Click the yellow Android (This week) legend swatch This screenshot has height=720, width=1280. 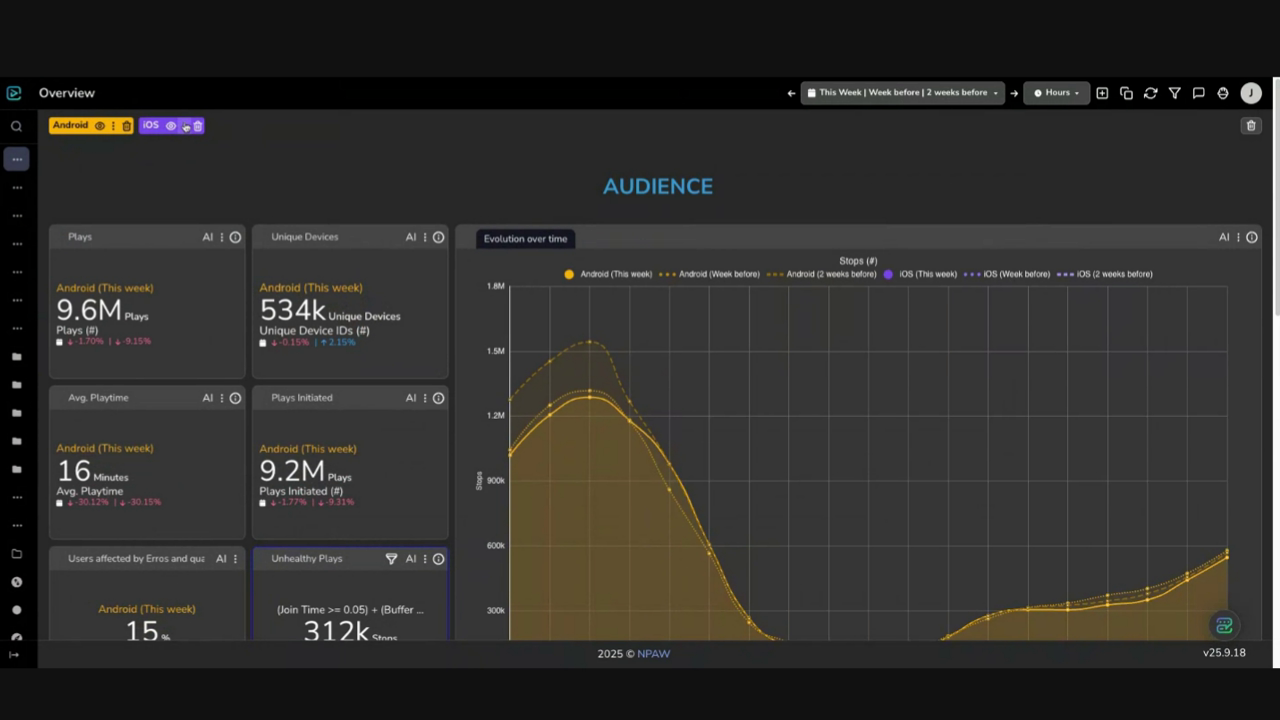[569, 274]
